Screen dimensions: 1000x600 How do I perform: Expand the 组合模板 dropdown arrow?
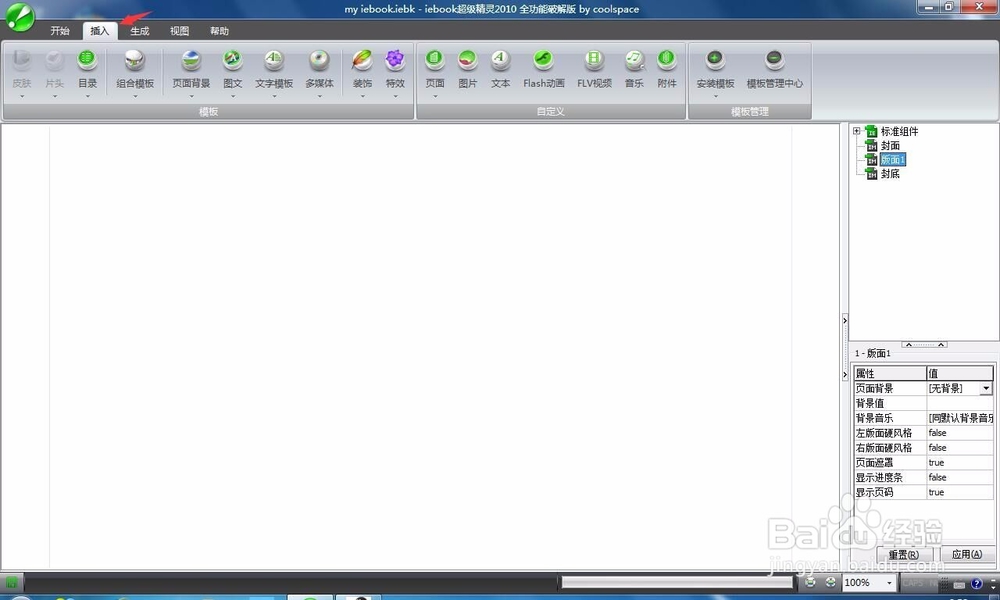click(135, 96)
